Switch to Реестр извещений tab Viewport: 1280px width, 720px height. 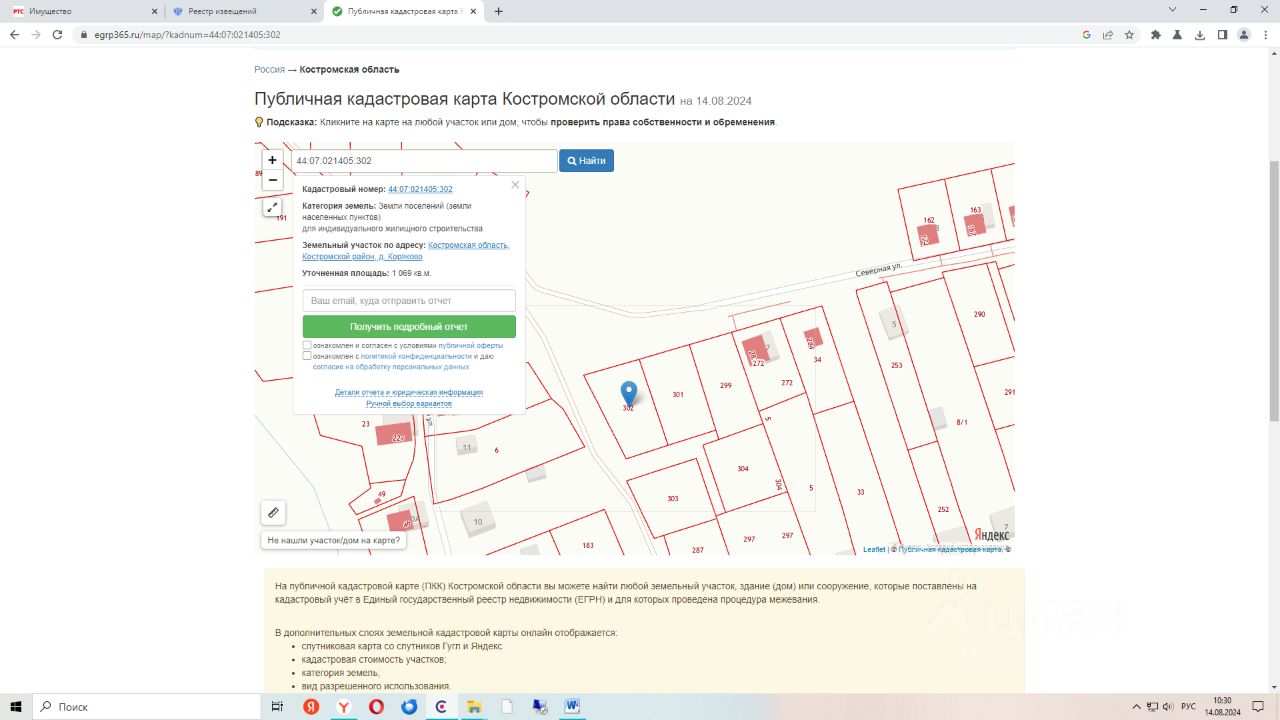(x=244, y=11)
